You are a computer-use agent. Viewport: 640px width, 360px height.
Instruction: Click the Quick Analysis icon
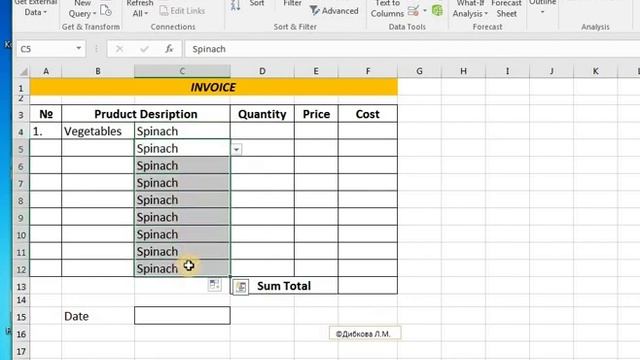[241, 287]
